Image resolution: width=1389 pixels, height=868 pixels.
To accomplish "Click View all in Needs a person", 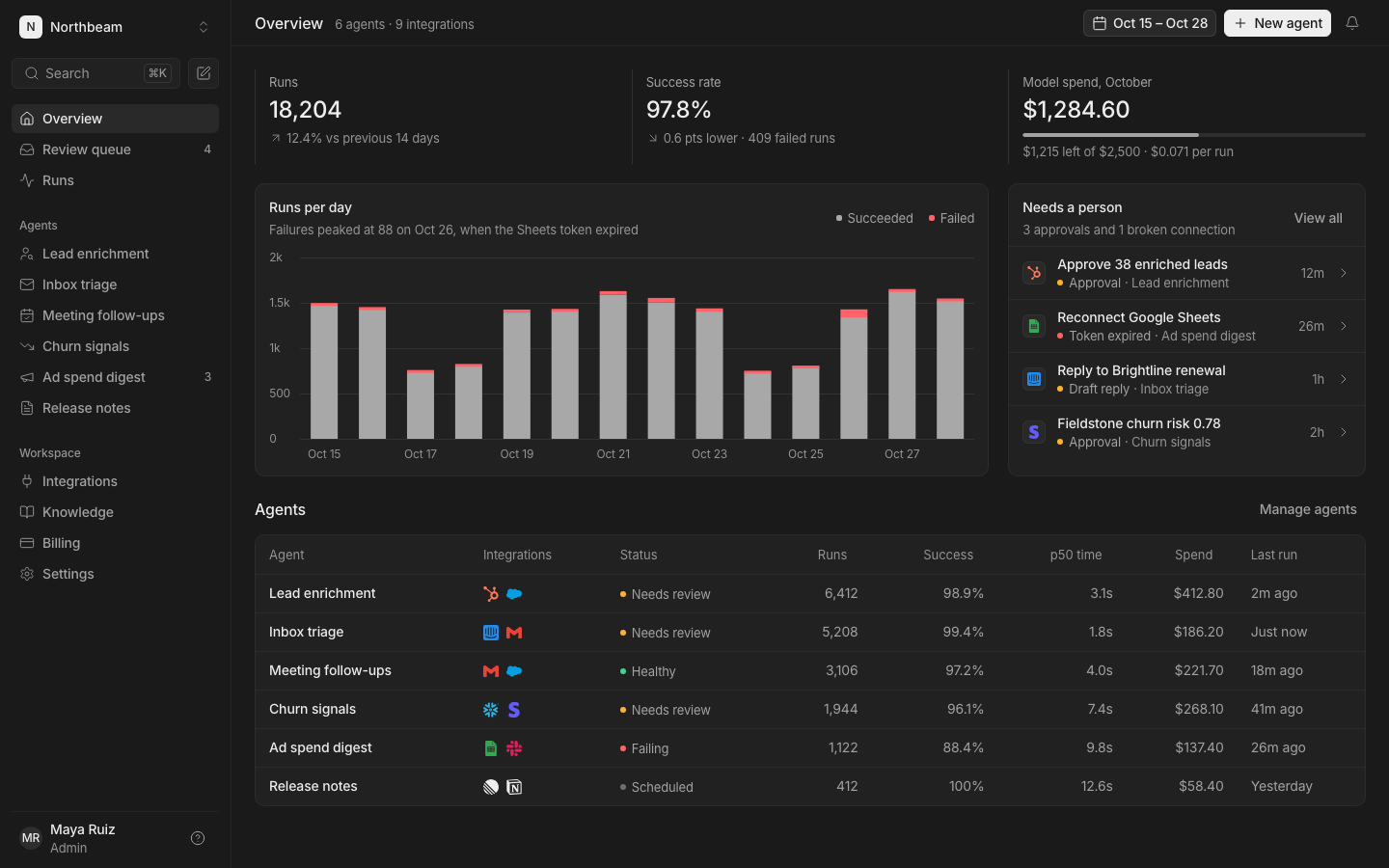I will point(1318,218).
